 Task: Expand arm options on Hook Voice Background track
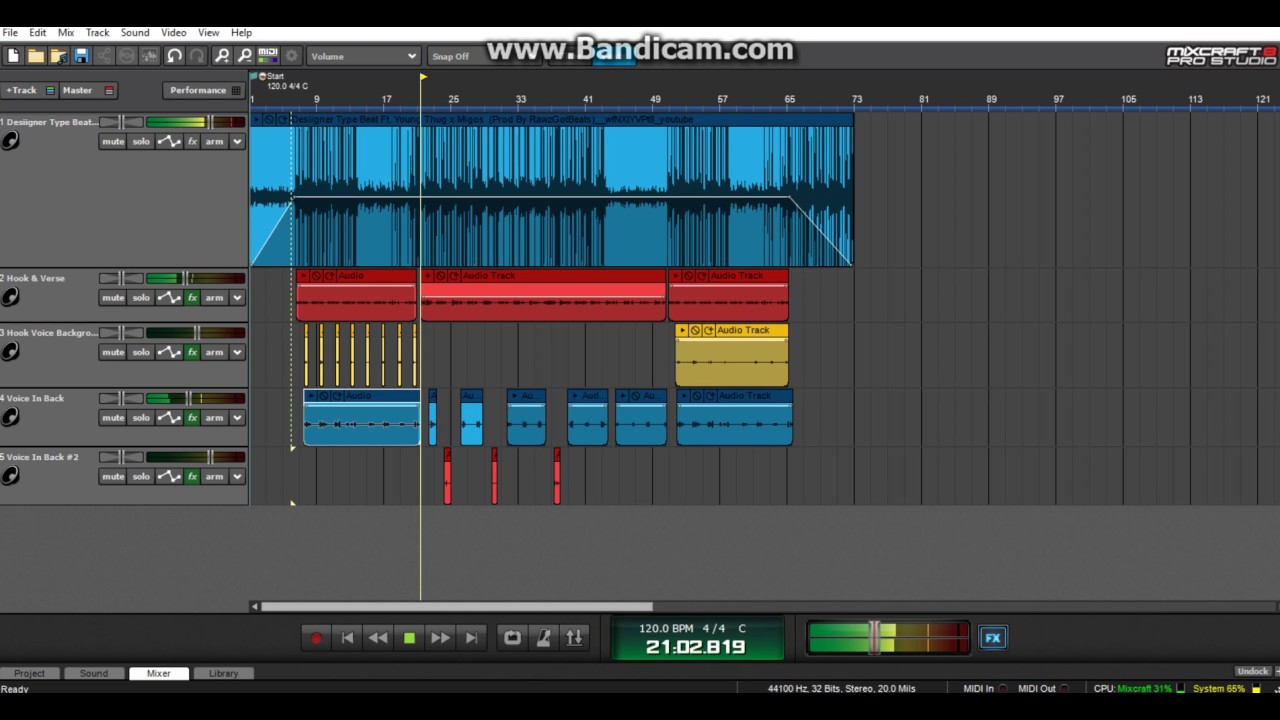pyautogui.click(x=238, y=352)
